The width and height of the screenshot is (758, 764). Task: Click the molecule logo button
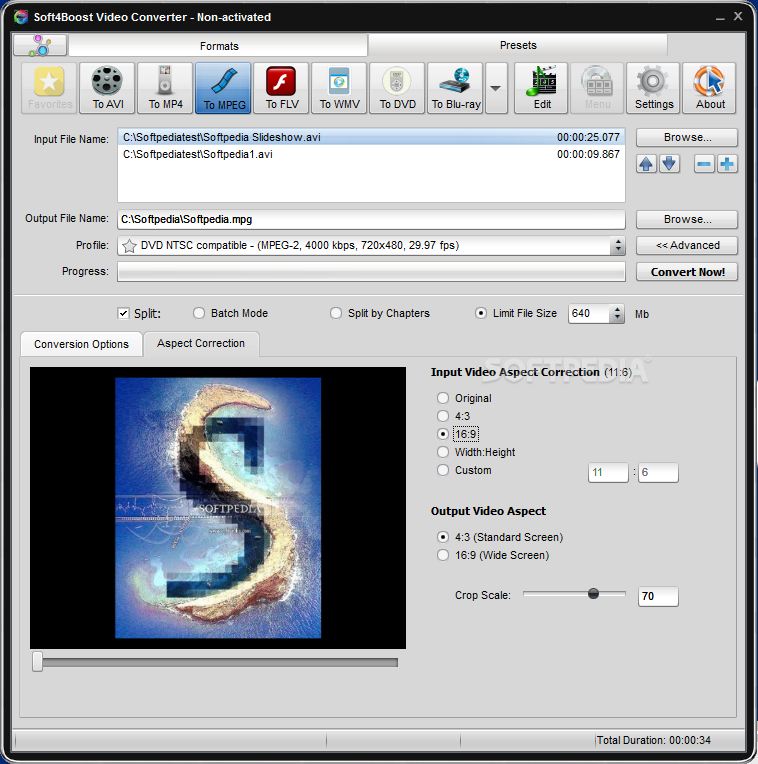point(40,45)
